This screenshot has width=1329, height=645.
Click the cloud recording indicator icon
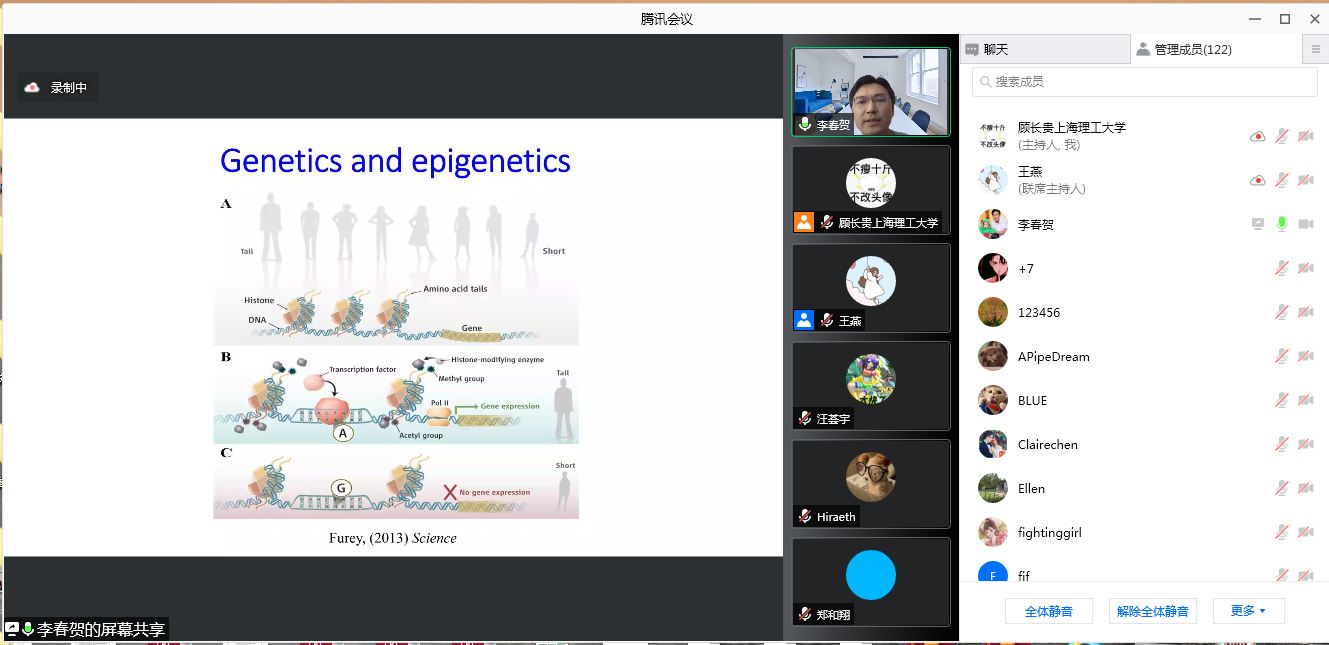(x=32, y=88)
